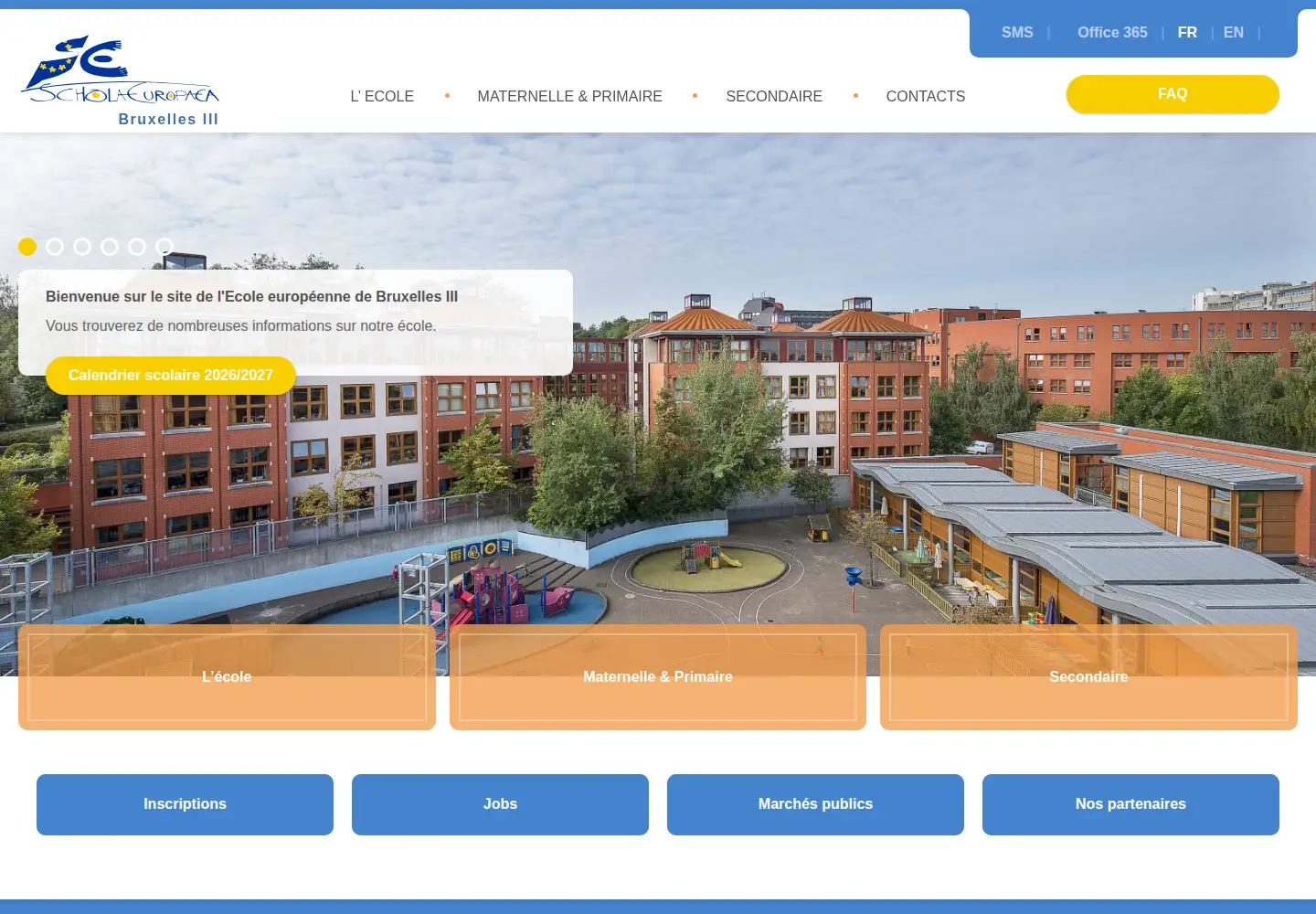Select the first carousel slide dot

click(27, 247)
